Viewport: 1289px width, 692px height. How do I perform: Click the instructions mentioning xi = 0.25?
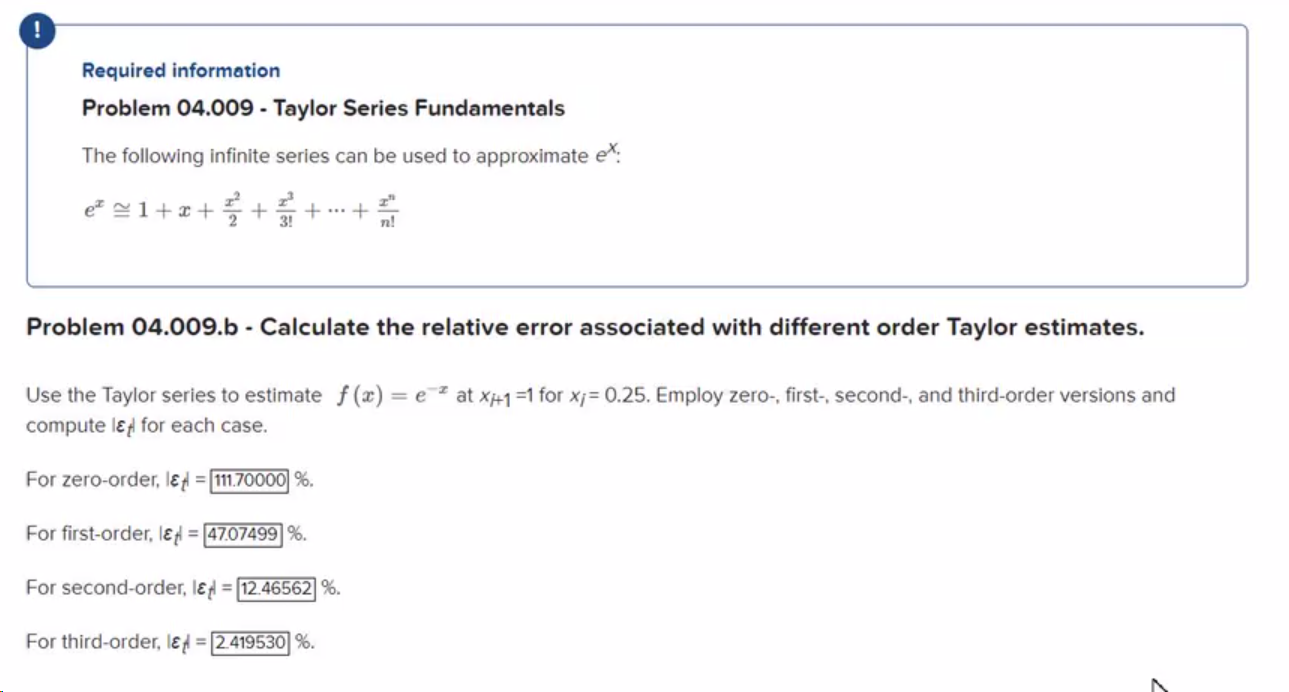pyautogui.click(x=600, y=395)
